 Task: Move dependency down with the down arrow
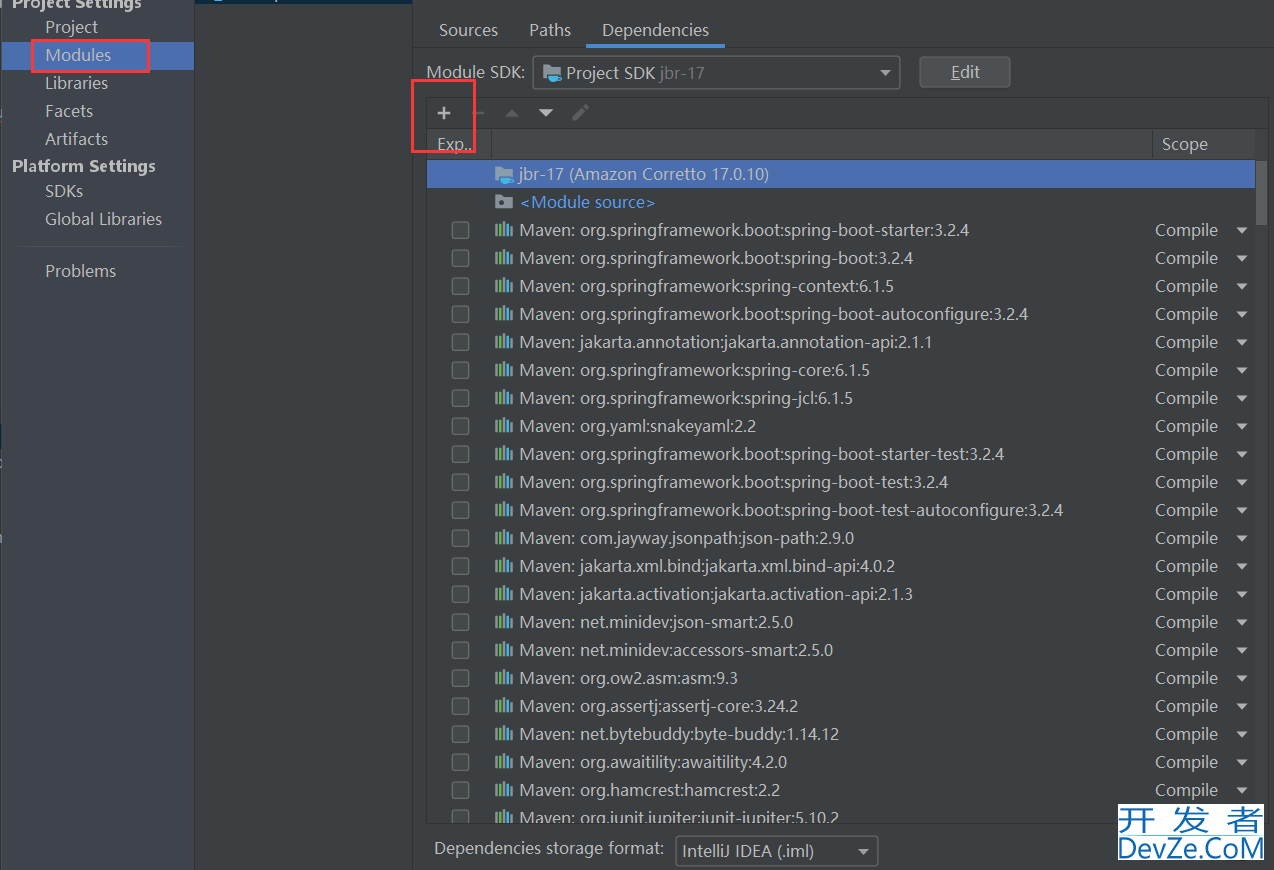[546, 113]
